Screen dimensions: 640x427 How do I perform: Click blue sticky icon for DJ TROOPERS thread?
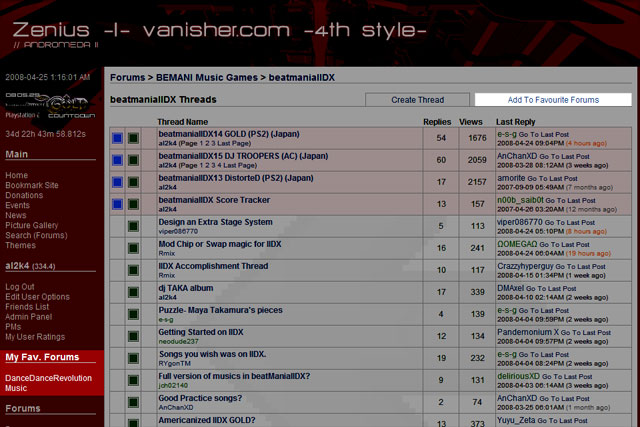117,160
